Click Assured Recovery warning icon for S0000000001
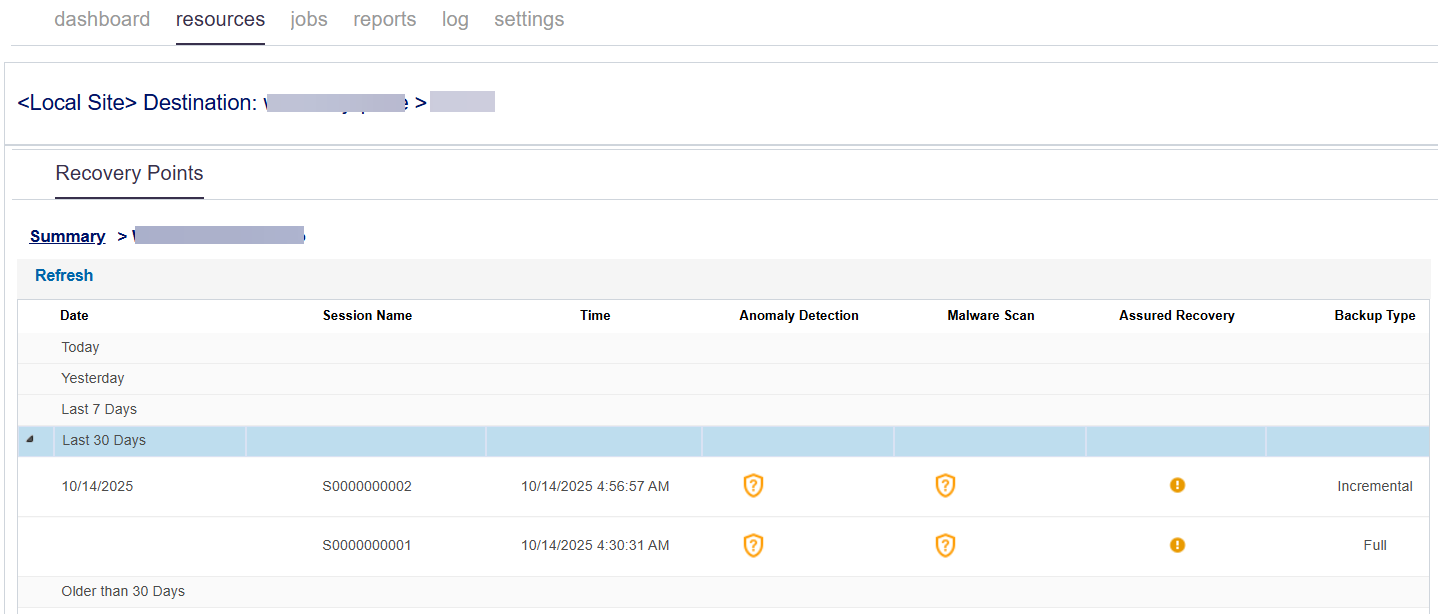The width and height of the screenshot is (1438, 614). [x=1177, y=546]
